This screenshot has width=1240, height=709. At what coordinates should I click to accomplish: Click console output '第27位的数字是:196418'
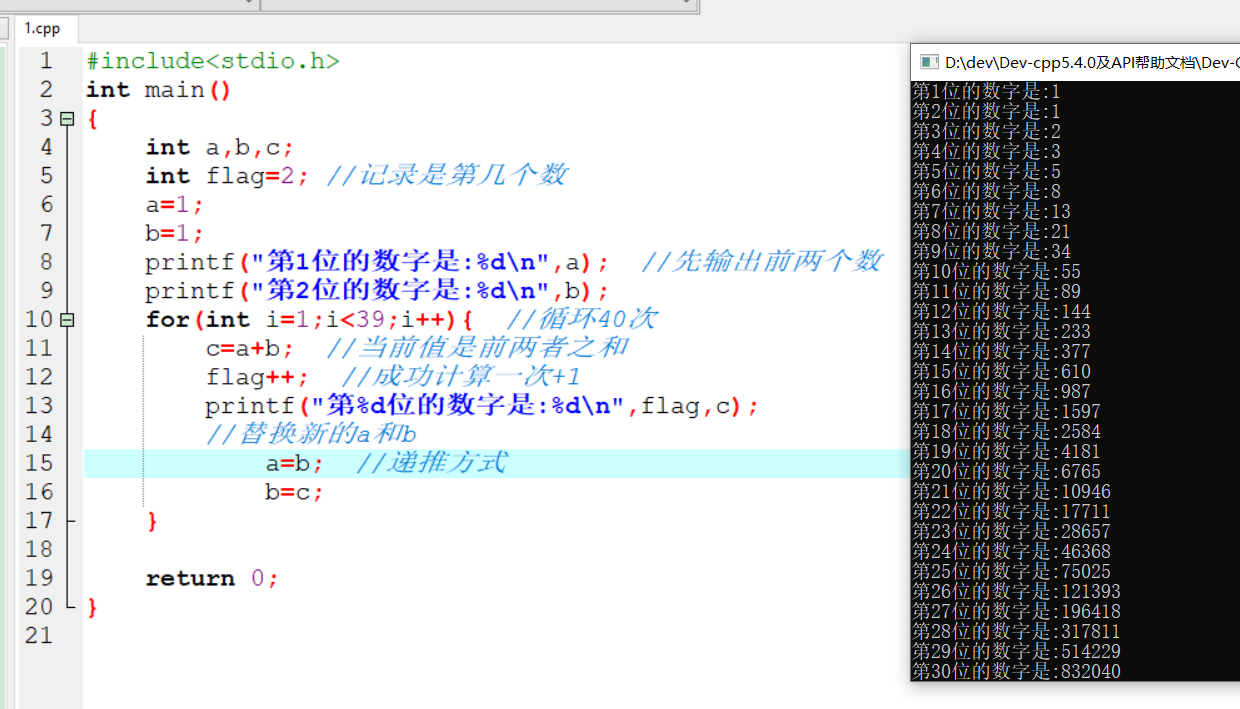click(x=1016, y=611)
